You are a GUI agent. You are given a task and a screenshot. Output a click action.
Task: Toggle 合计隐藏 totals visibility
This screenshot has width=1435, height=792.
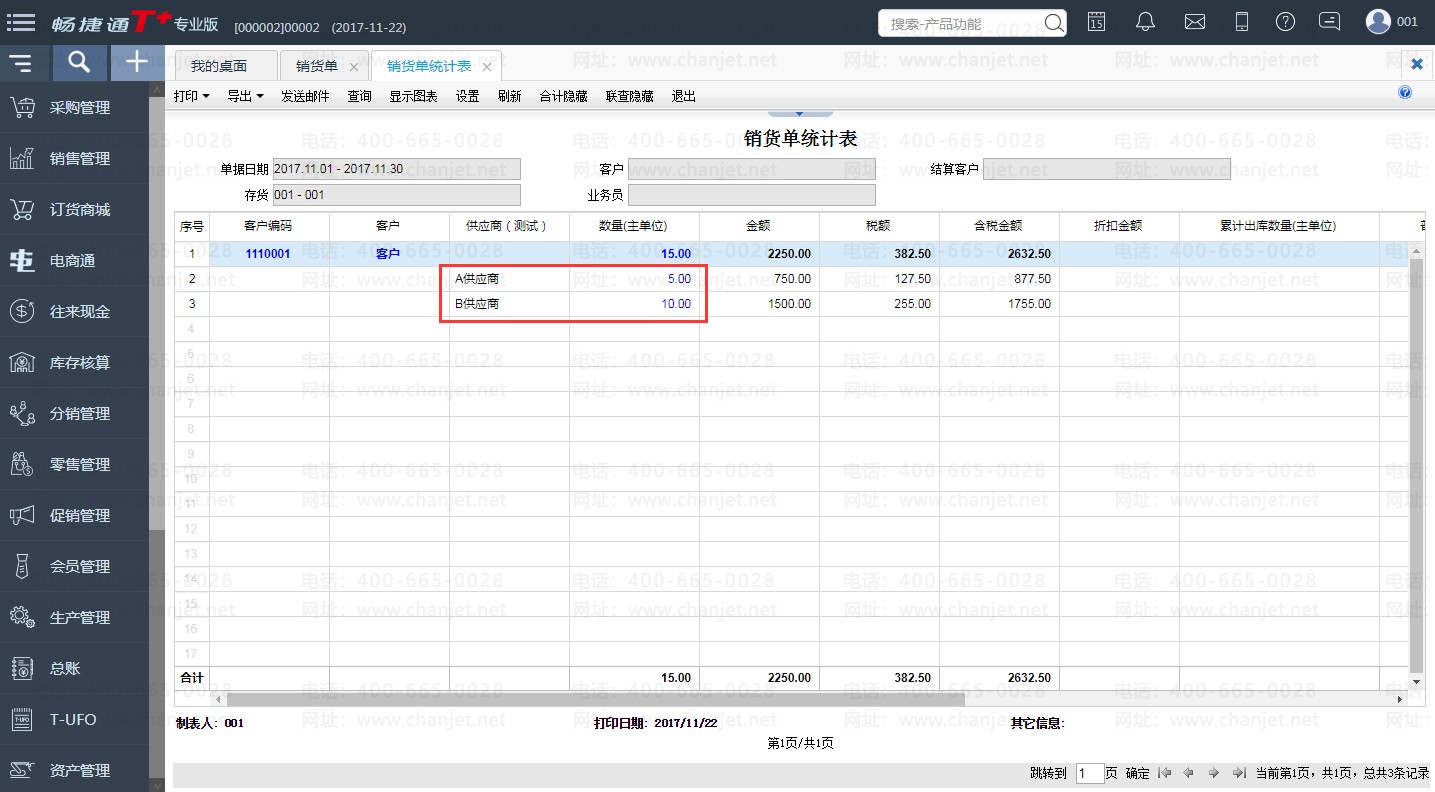(563, 97)
